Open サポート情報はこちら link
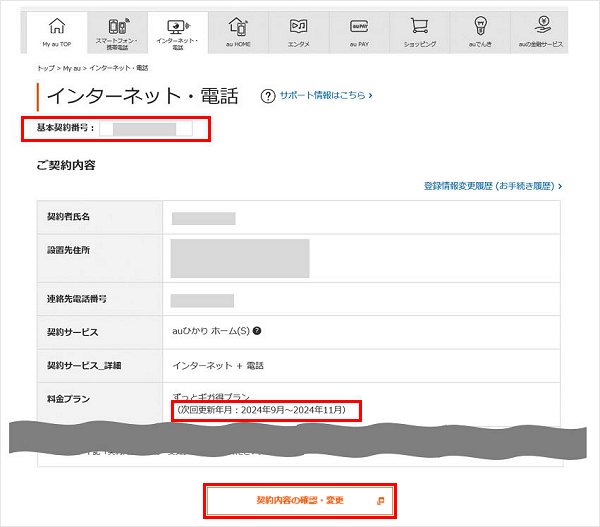This screenshot has height=527, width=600. click(x=325, y=96)
